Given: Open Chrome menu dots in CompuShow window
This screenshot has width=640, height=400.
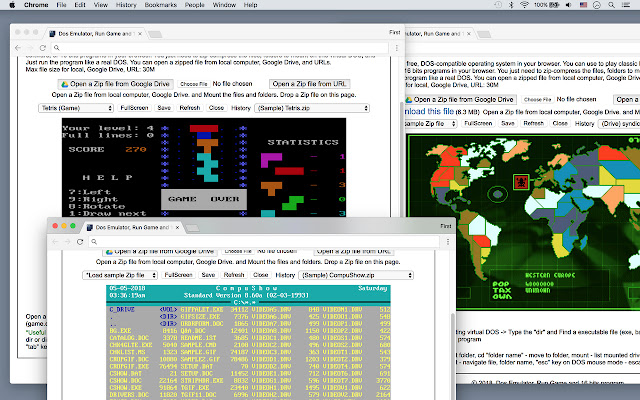Looking at the screenshot, I should [448, 242].
